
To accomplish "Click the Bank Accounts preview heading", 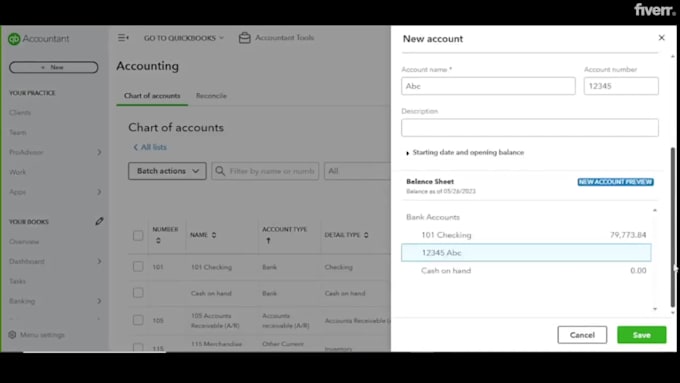I will (433, 217).
